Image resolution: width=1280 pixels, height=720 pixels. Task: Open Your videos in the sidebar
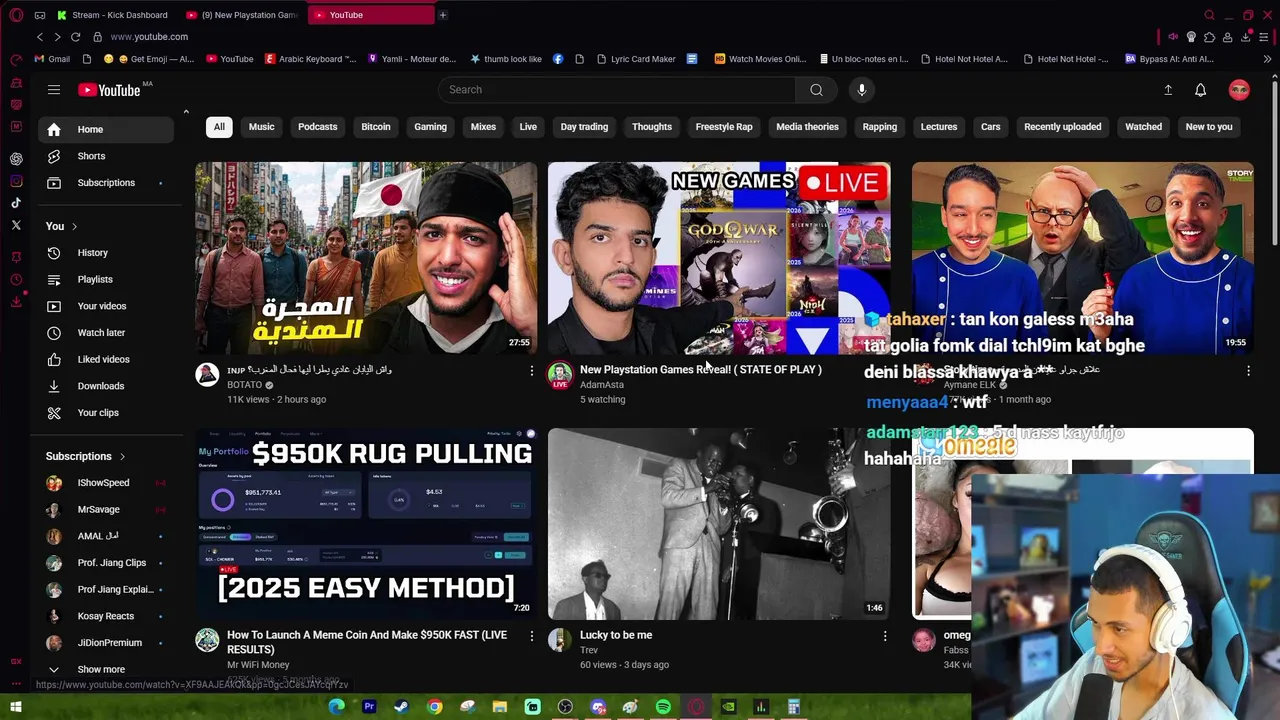105,306
